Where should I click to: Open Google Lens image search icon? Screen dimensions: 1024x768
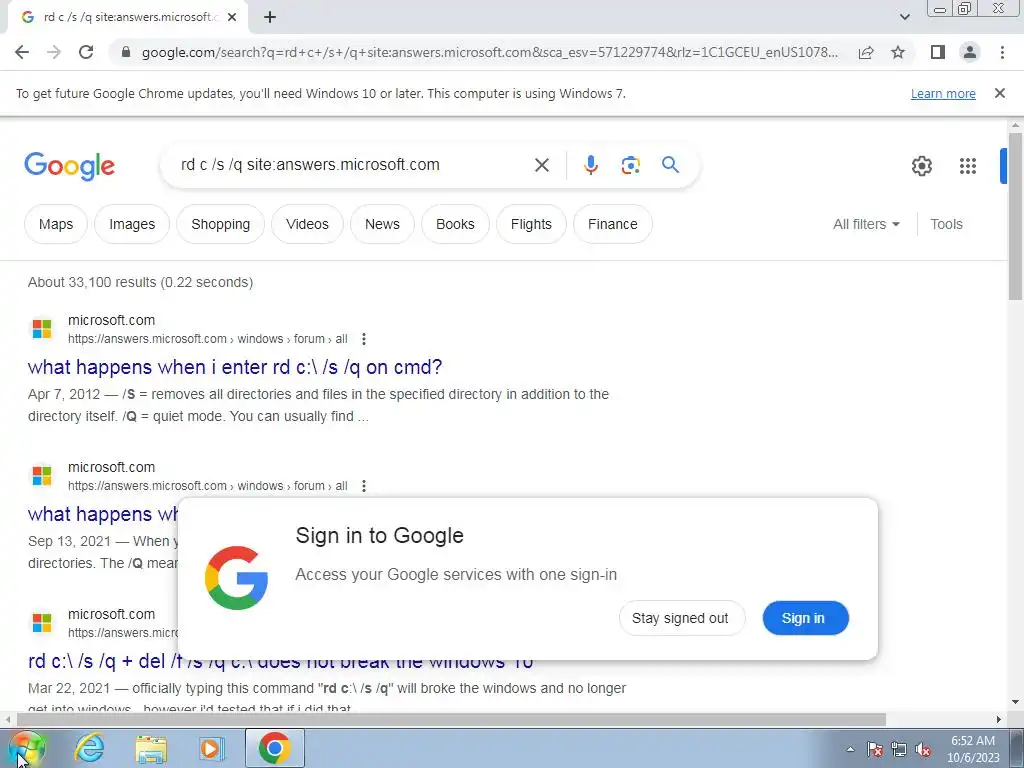630,165
